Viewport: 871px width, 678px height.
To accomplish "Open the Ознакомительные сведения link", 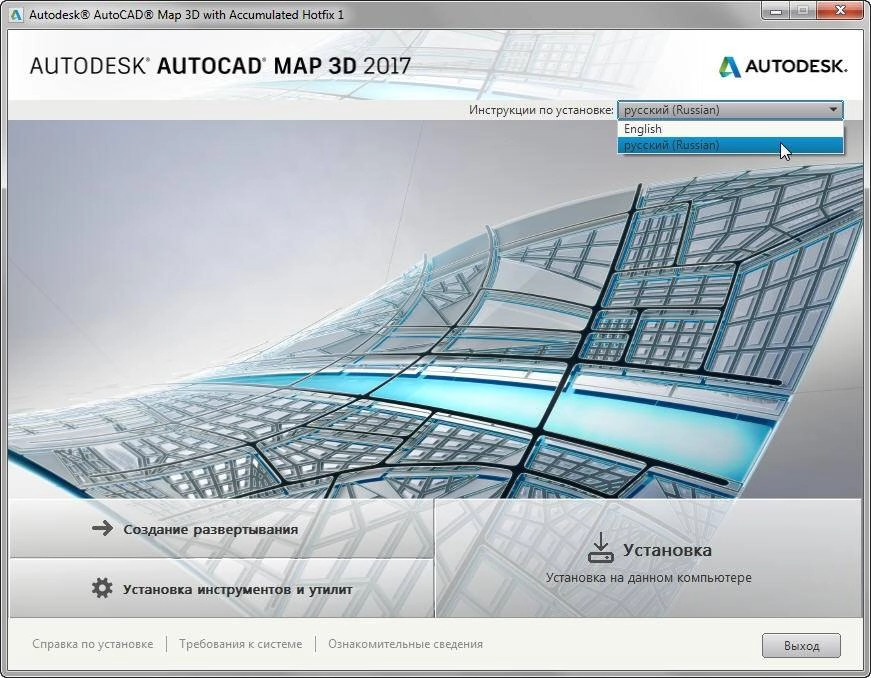I will pyautogui.click(x=406, y=644).
